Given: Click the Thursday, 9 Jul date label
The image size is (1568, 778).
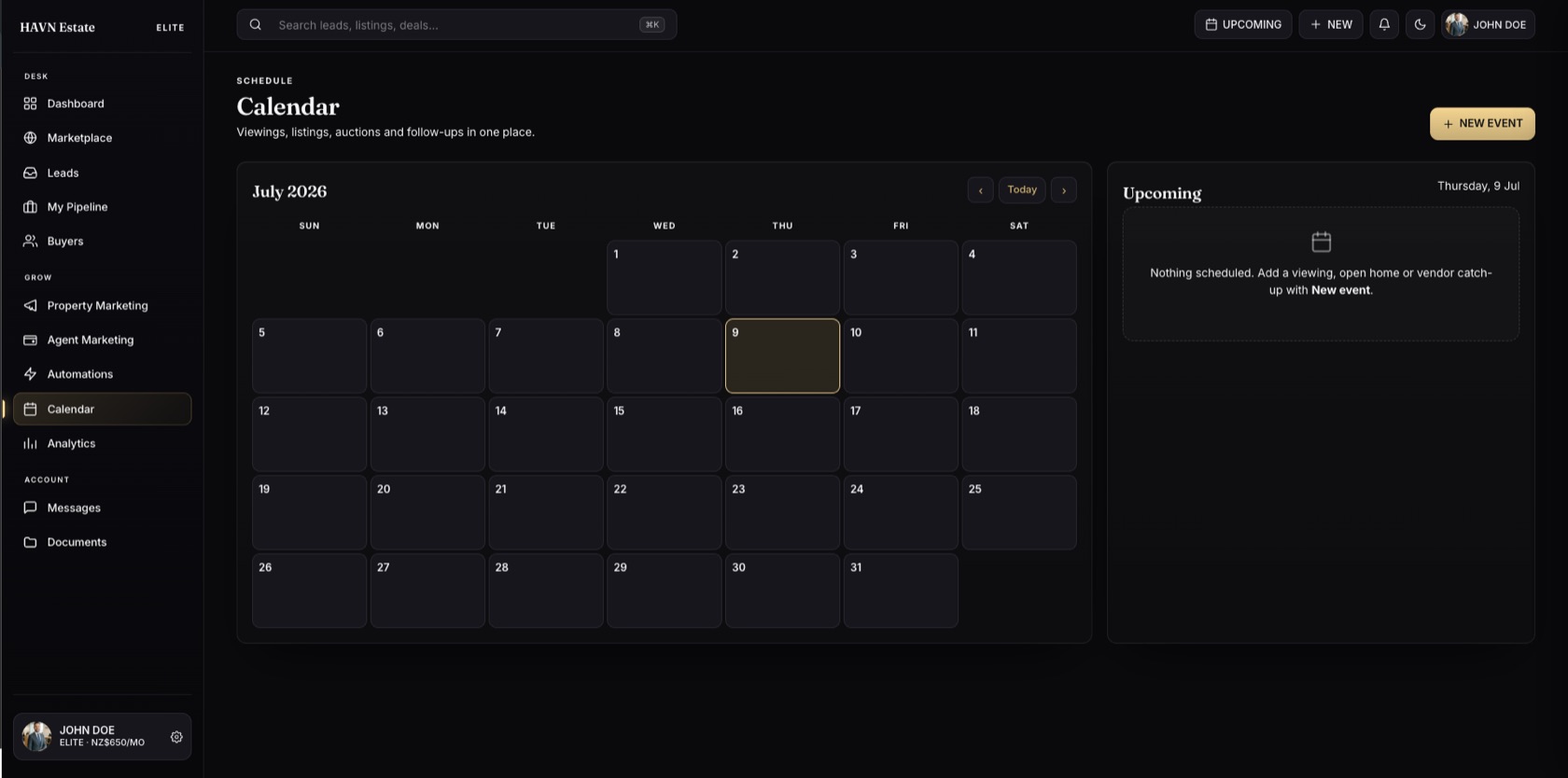Looking at the screenshot, I should pyautogui.click(x=1478, y=187).
